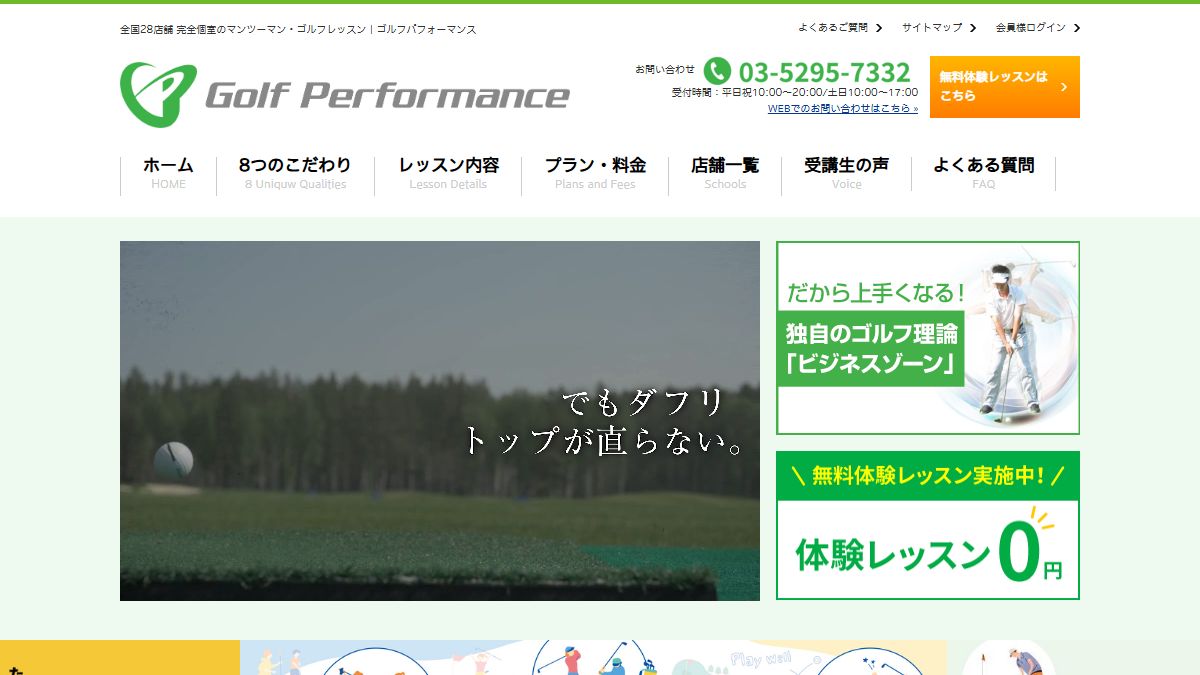Click the Golf Performance logo
The height and width of the screenshot is (675, 1200).
click(x=345, y=95)
